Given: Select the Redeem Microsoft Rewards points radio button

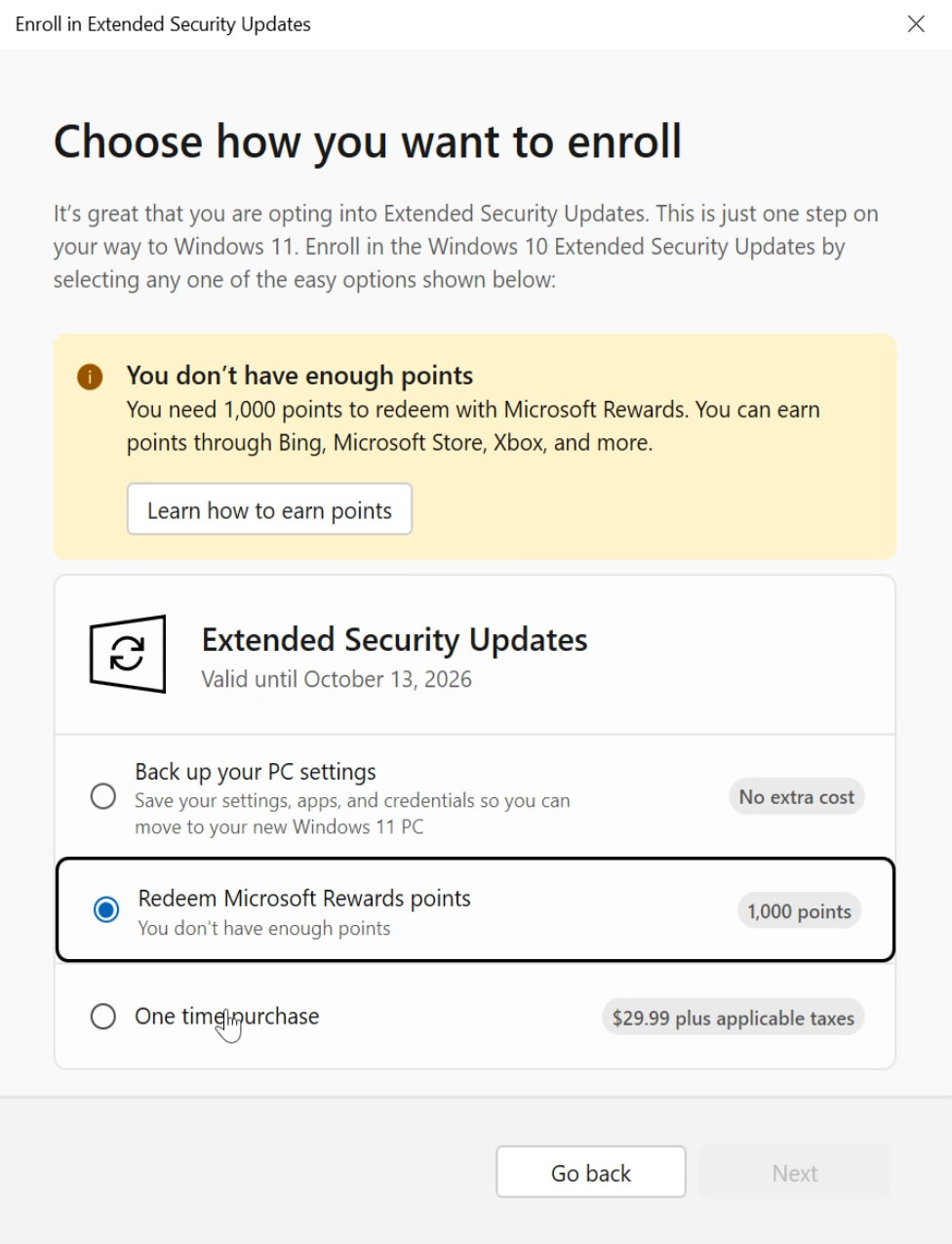Looking at the screenshot, I should pyautogui.click(x=106, y=909).
